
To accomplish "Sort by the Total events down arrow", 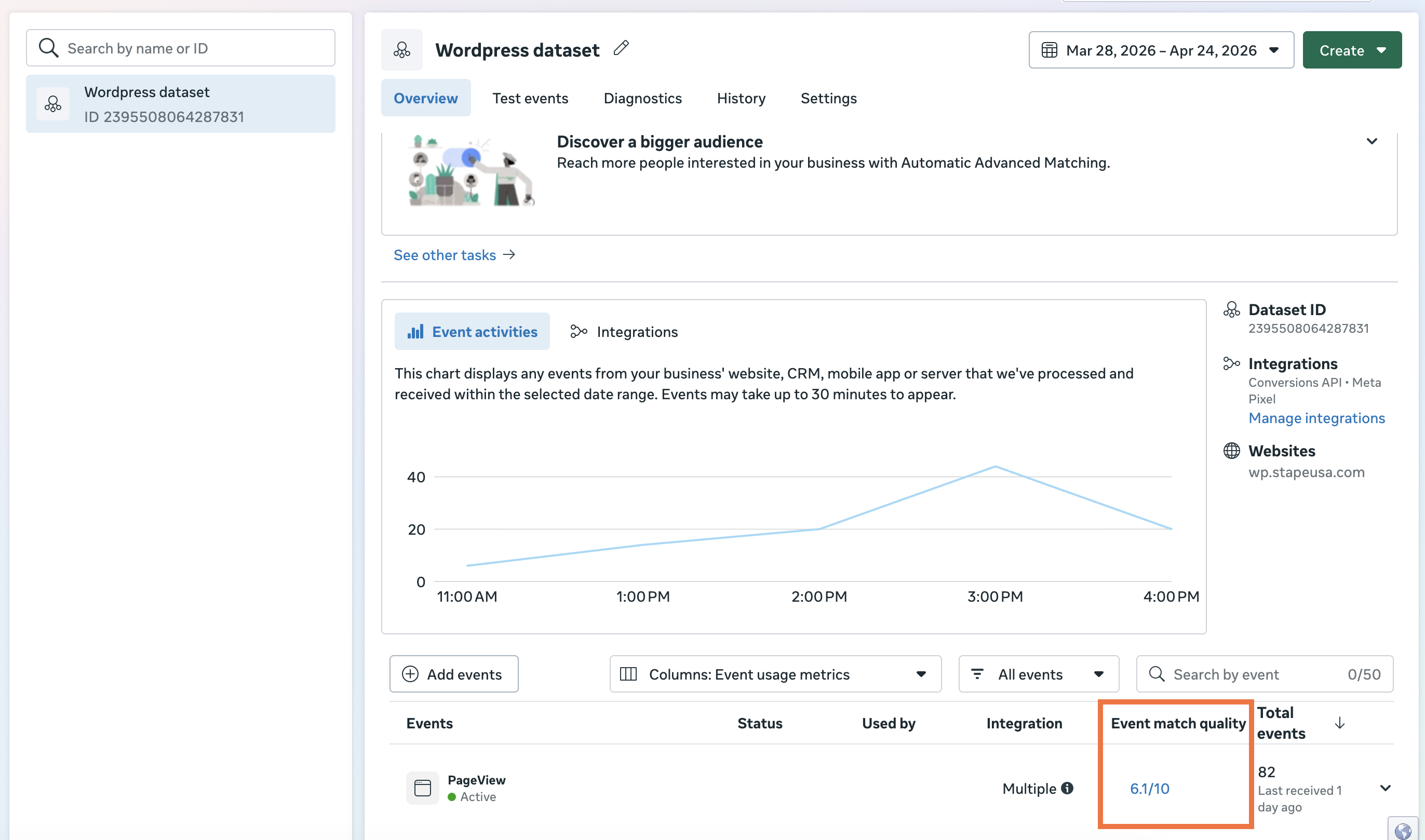I will point(1339,723).
